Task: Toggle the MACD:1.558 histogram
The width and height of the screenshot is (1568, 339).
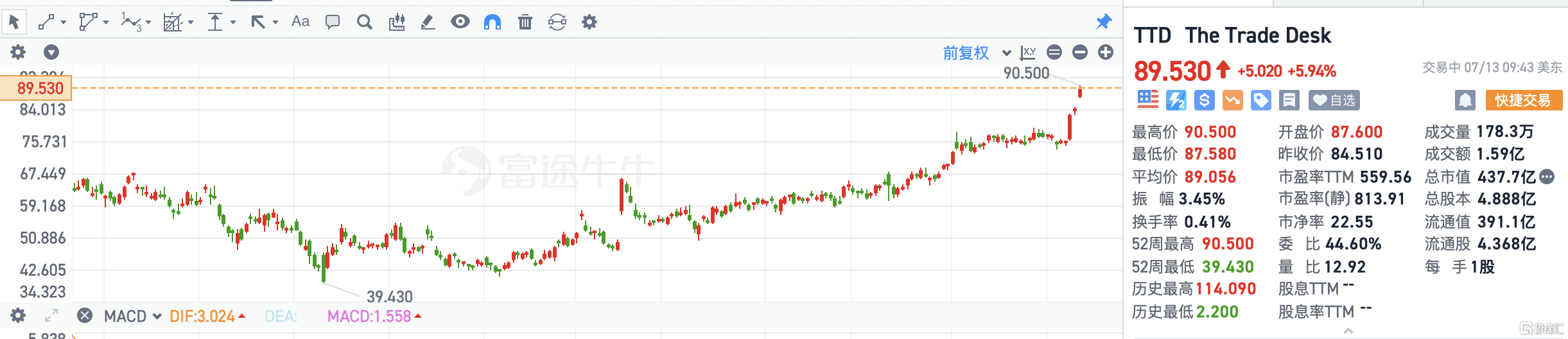Action: click(374, 316)
